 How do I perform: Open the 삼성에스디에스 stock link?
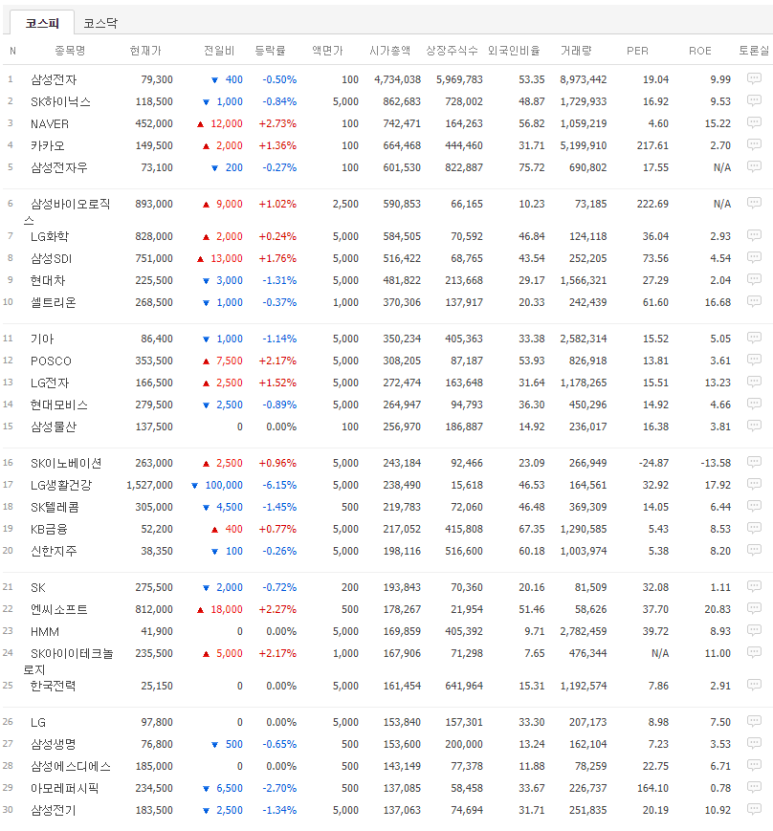pyautogui.click(x=70, y=766)
